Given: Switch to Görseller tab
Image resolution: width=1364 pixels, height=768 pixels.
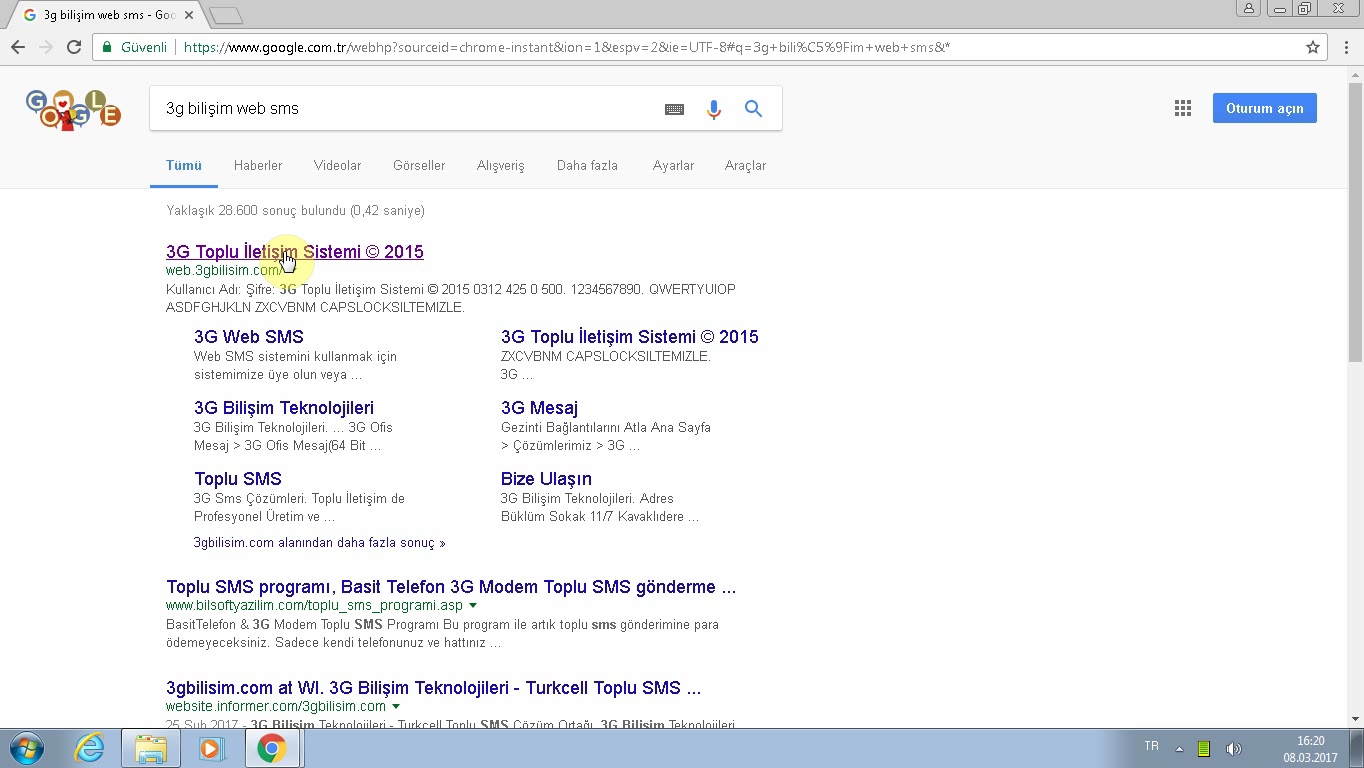Looking at the screenshot, I should [419, 165].
